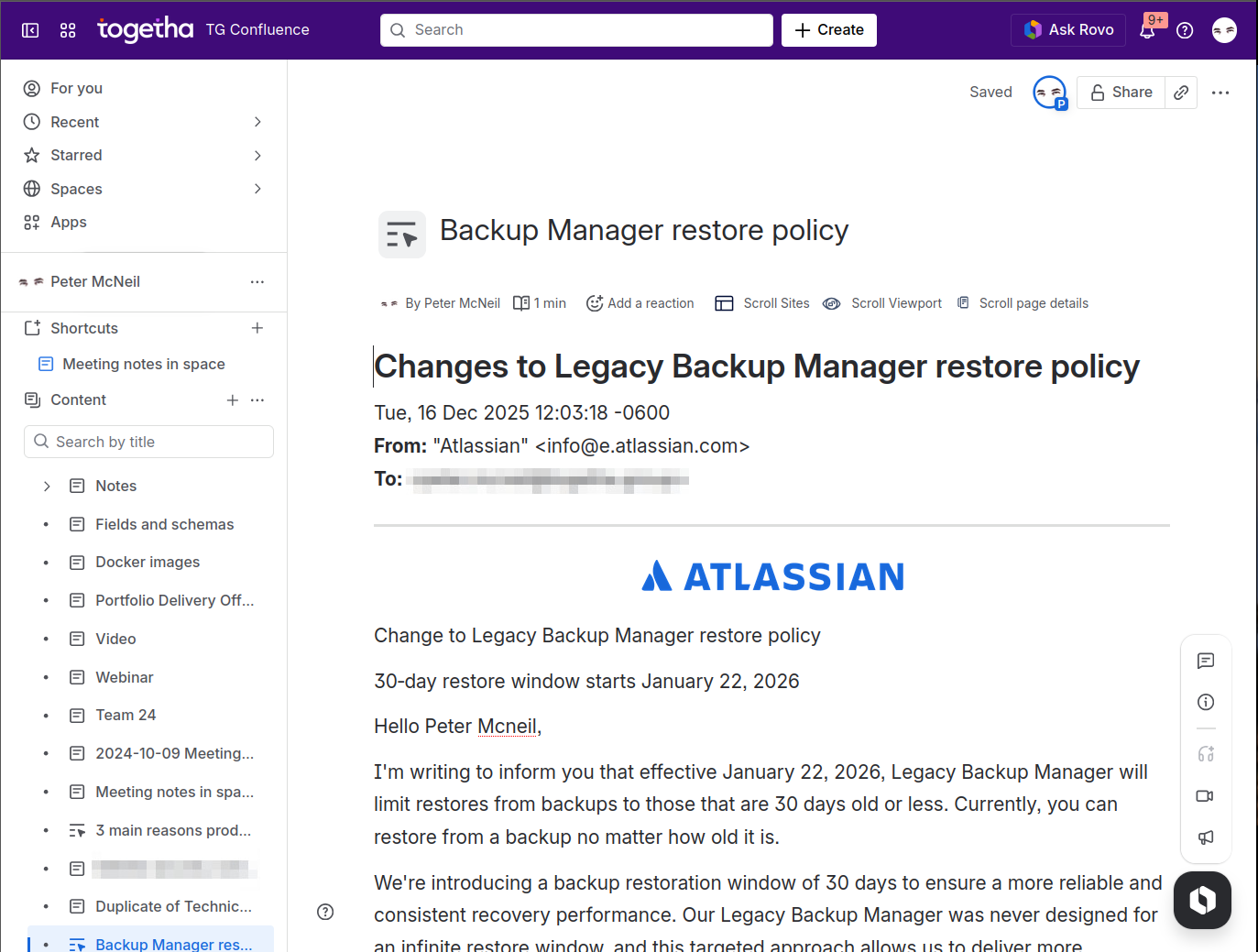Select For you in the sidebar
1258x952 pixels.
[76, 88]
